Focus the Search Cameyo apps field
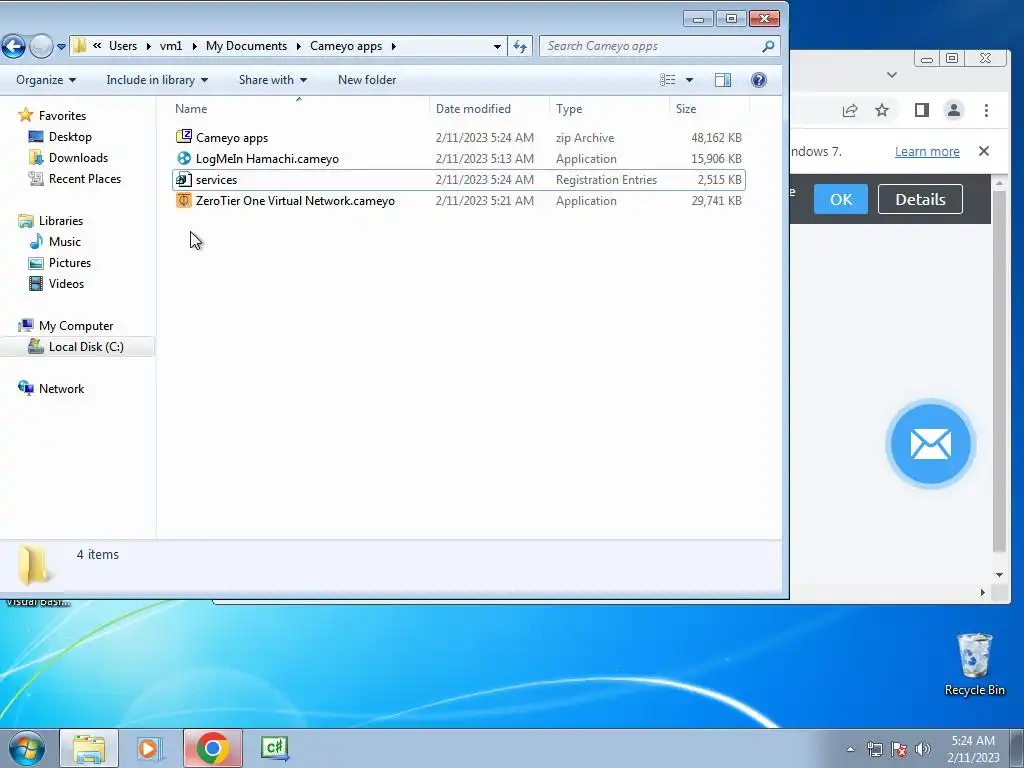This screenshot has height=768, width=1024. point(651,46)
